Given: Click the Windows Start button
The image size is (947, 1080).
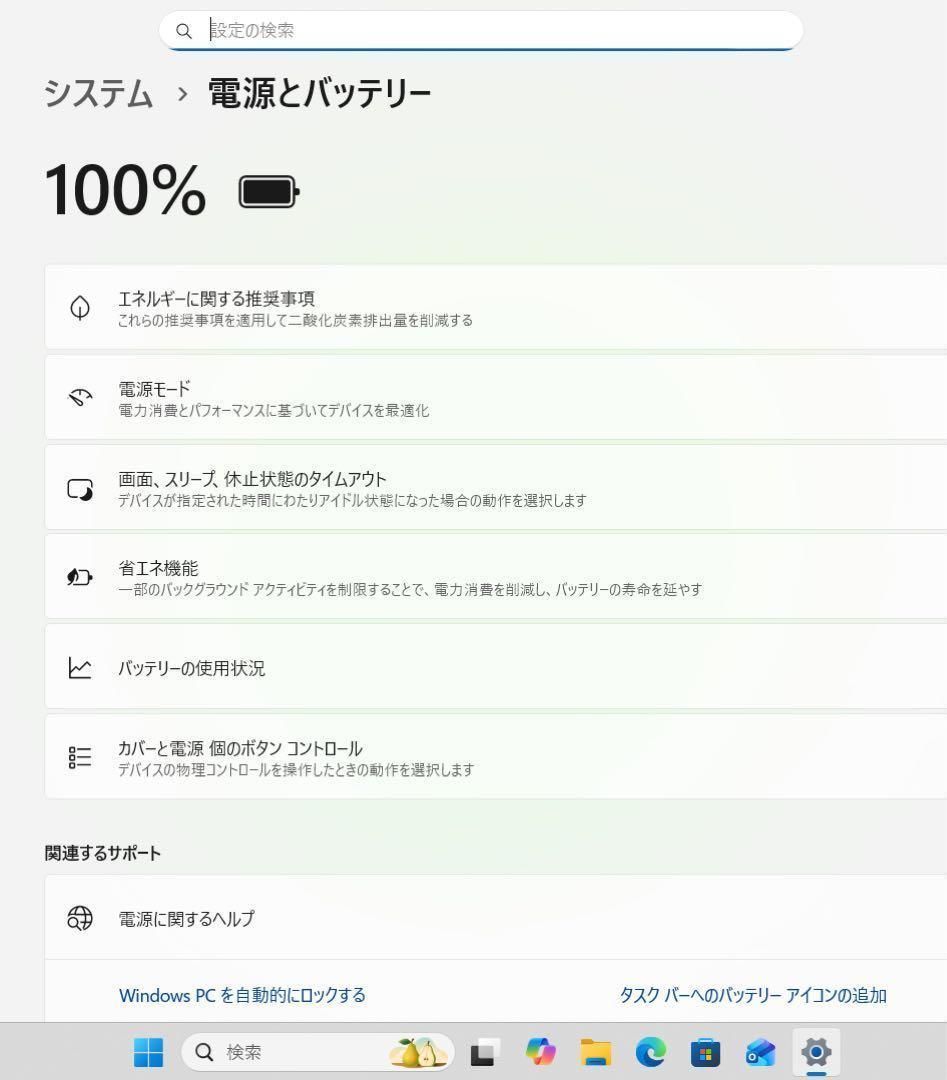Looking at the screenshot, I should point(149,1052).
